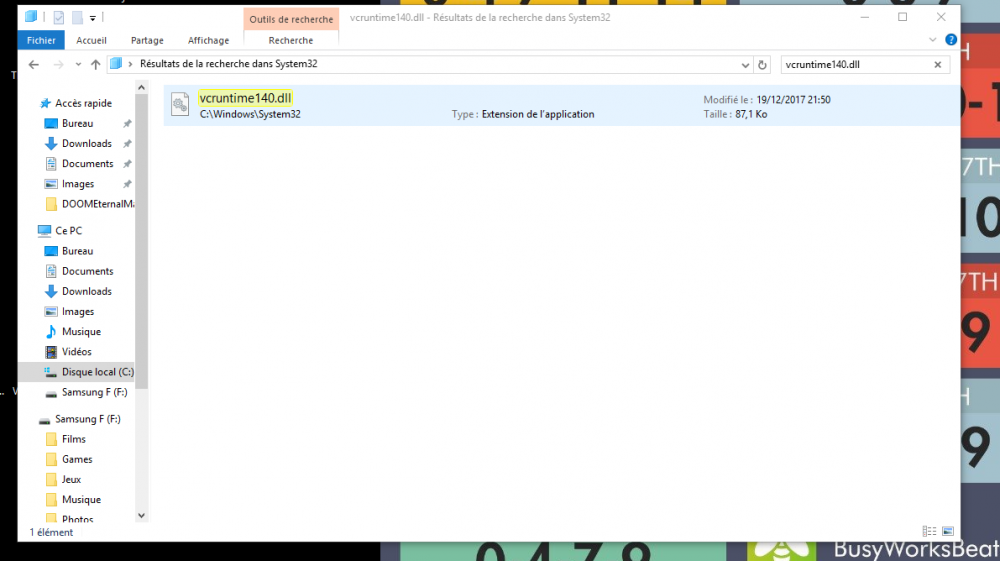
Task: Select Ce PC in navigation pane
Action: click(68, 231)
